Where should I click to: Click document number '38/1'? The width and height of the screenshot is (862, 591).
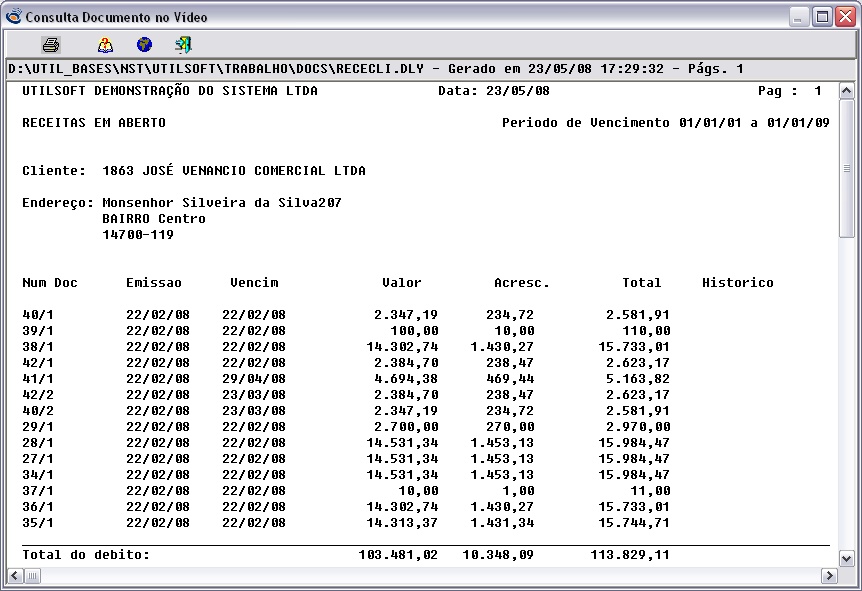(x=38, y=346)
